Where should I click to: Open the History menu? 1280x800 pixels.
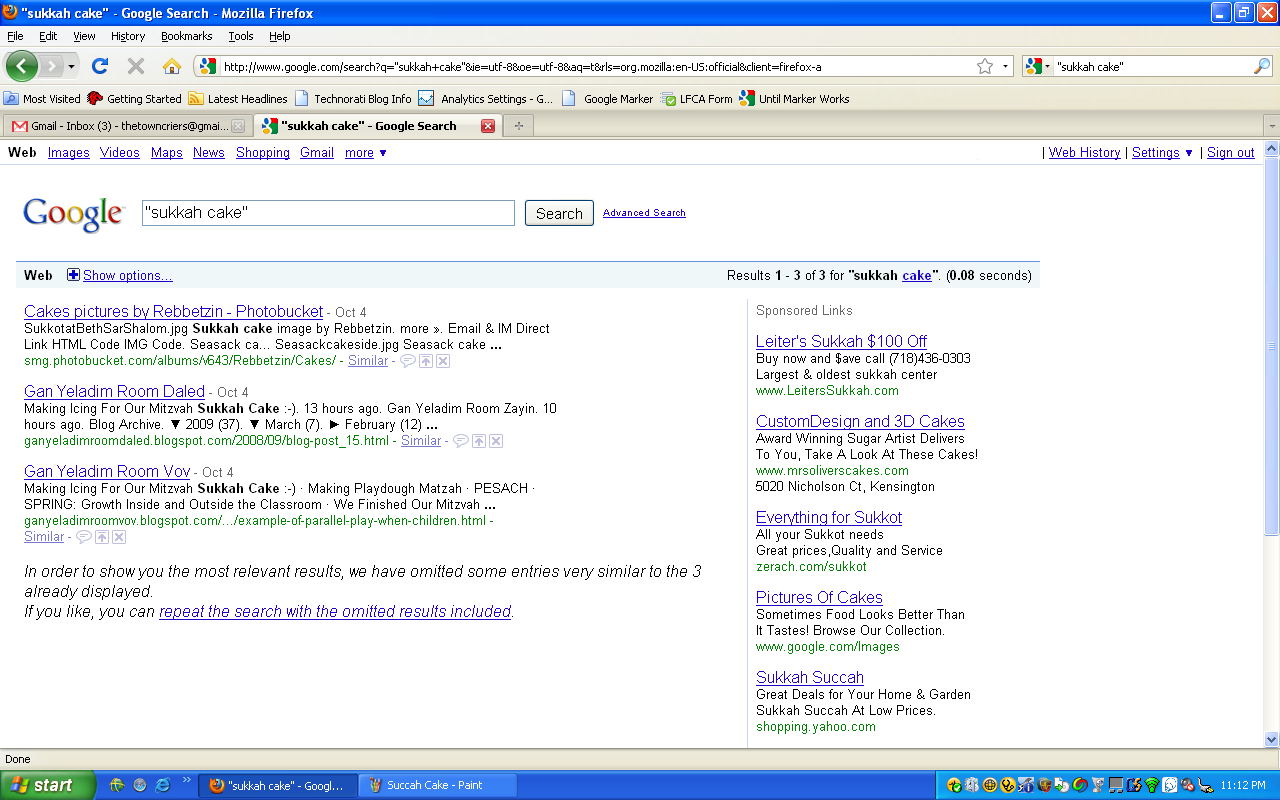[128, 36]
